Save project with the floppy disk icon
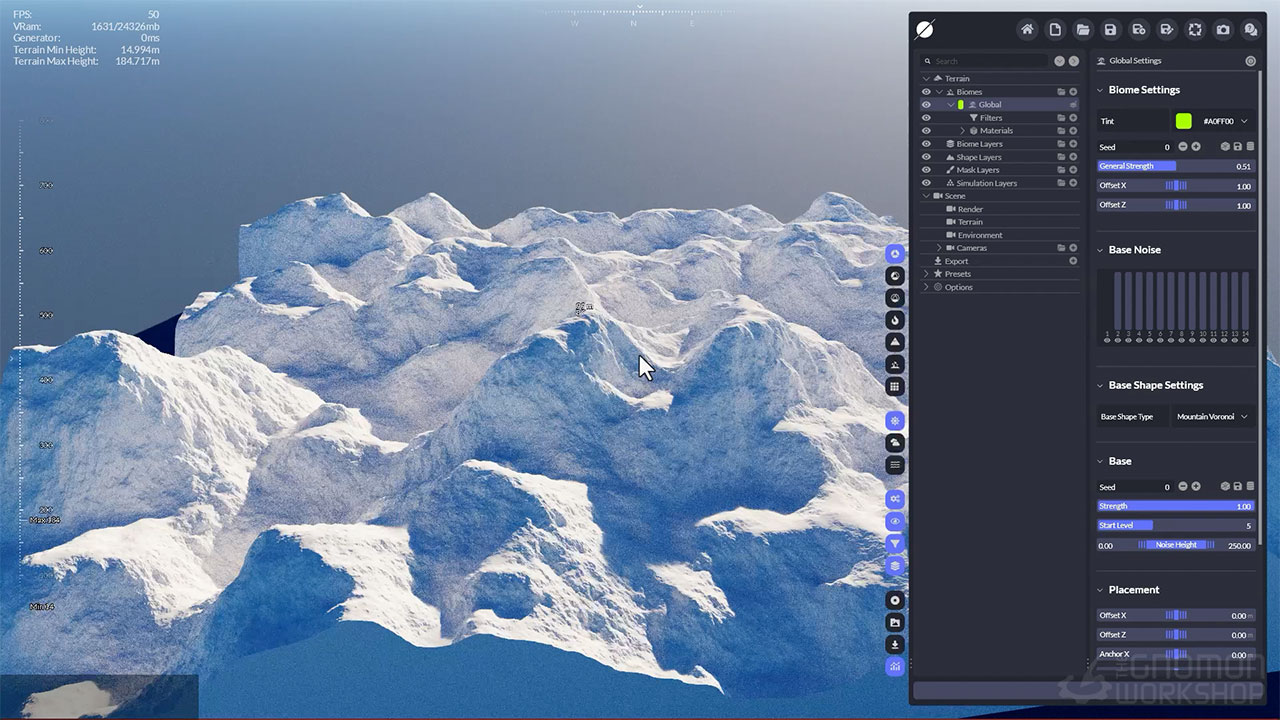 pyautogui.click(x=1111, y=30)
